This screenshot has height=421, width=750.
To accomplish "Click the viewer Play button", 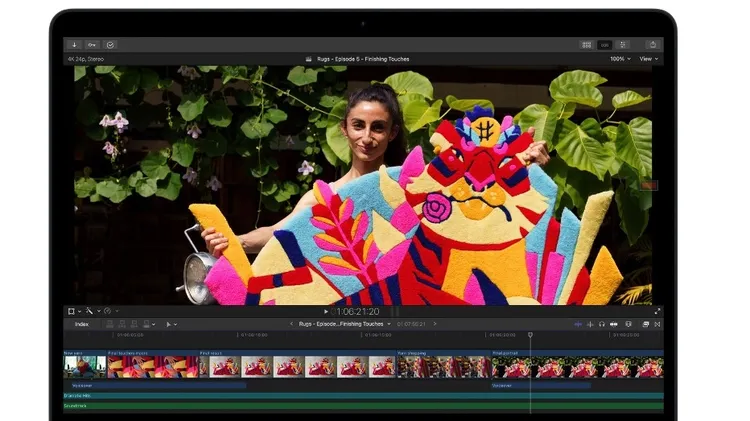I will click(x=326, y=311).
